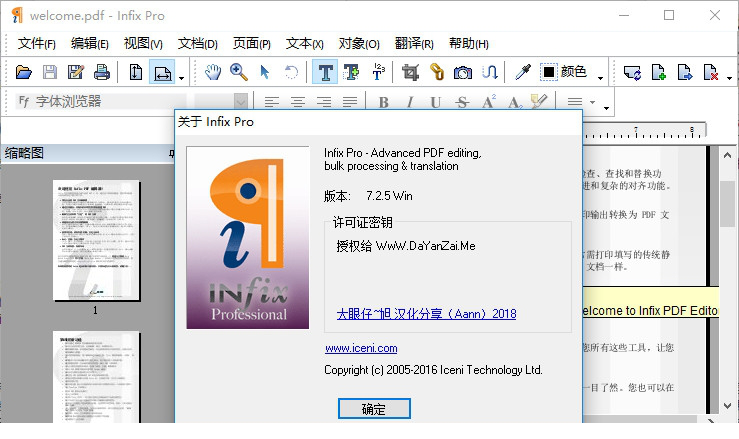Open the 文件(F) menu
This screenshot has width=739, height=439.
37,43
